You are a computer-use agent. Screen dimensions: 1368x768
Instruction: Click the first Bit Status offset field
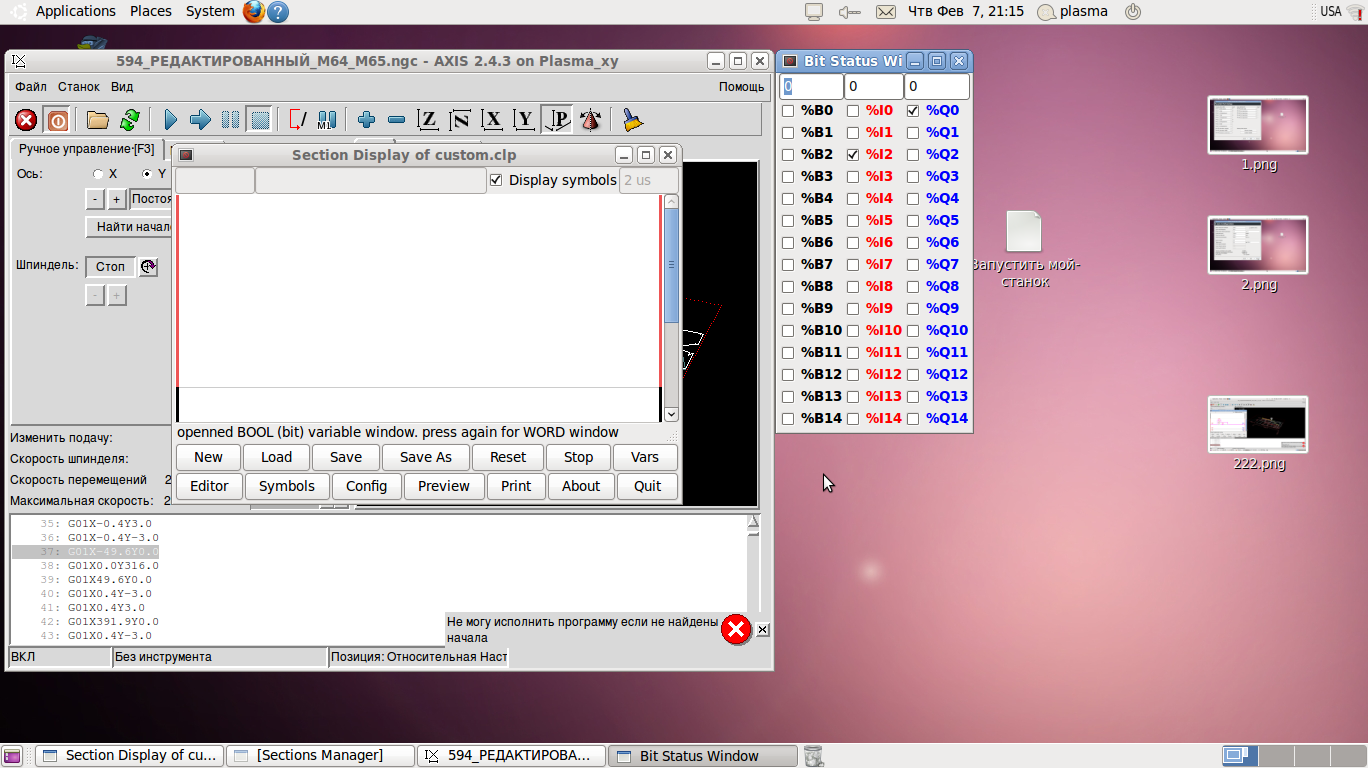[811, 87]
